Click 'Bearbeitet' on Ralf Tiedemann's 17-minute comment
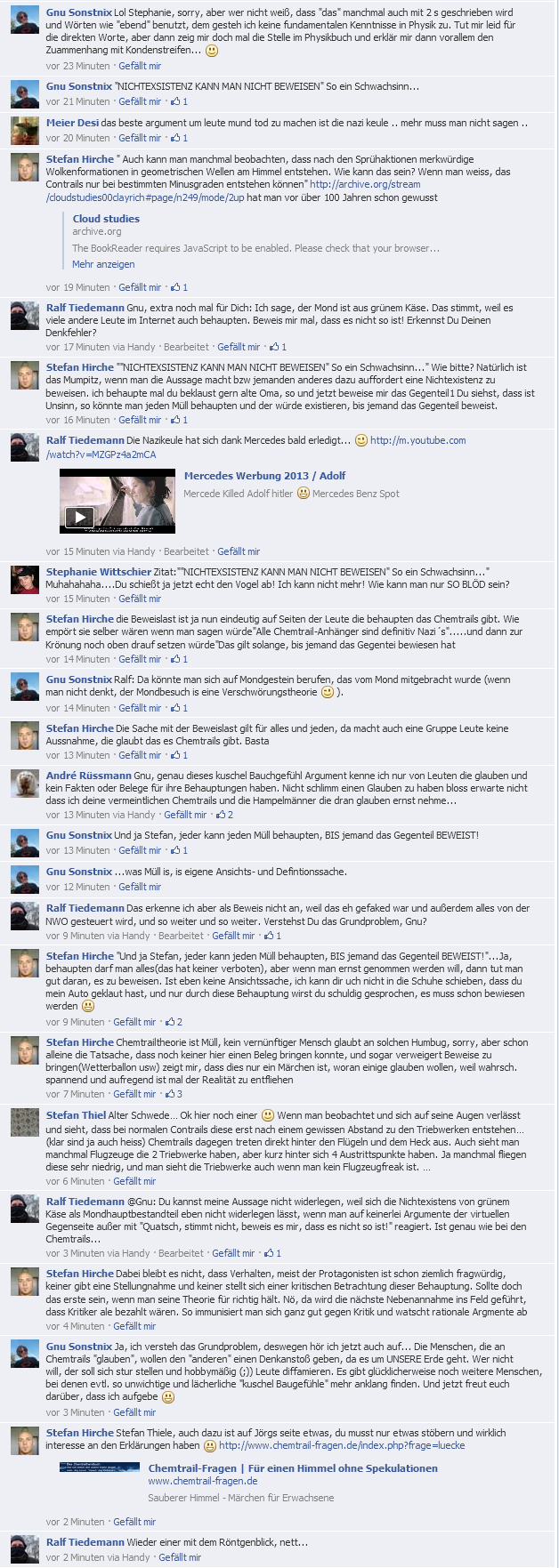The width and height of the screenshot is (559, 1568). pos(186,347)
